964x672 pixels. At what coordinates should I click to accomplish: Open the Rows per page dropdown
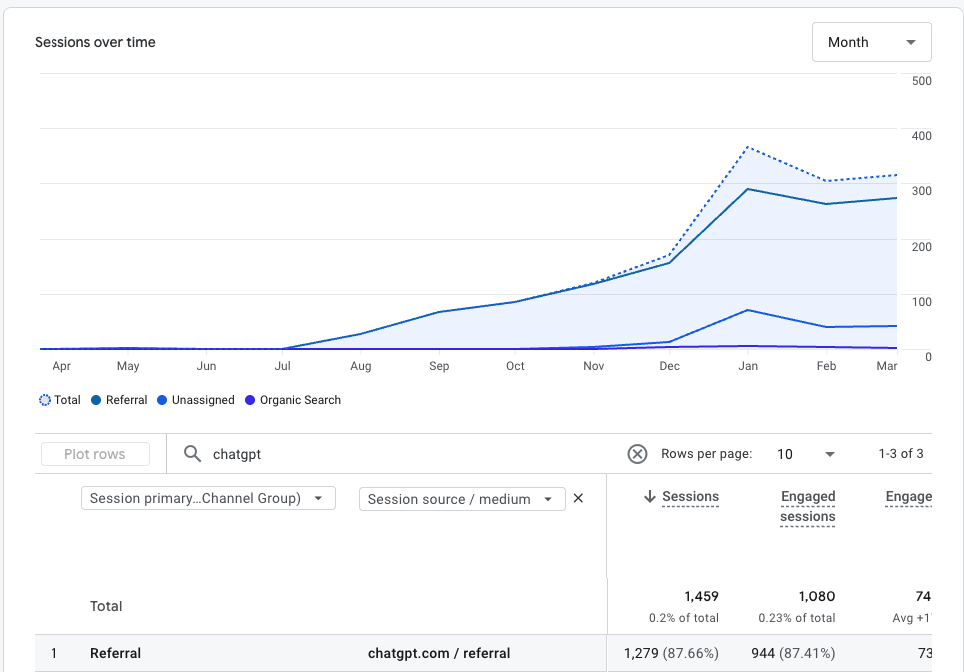806,454
